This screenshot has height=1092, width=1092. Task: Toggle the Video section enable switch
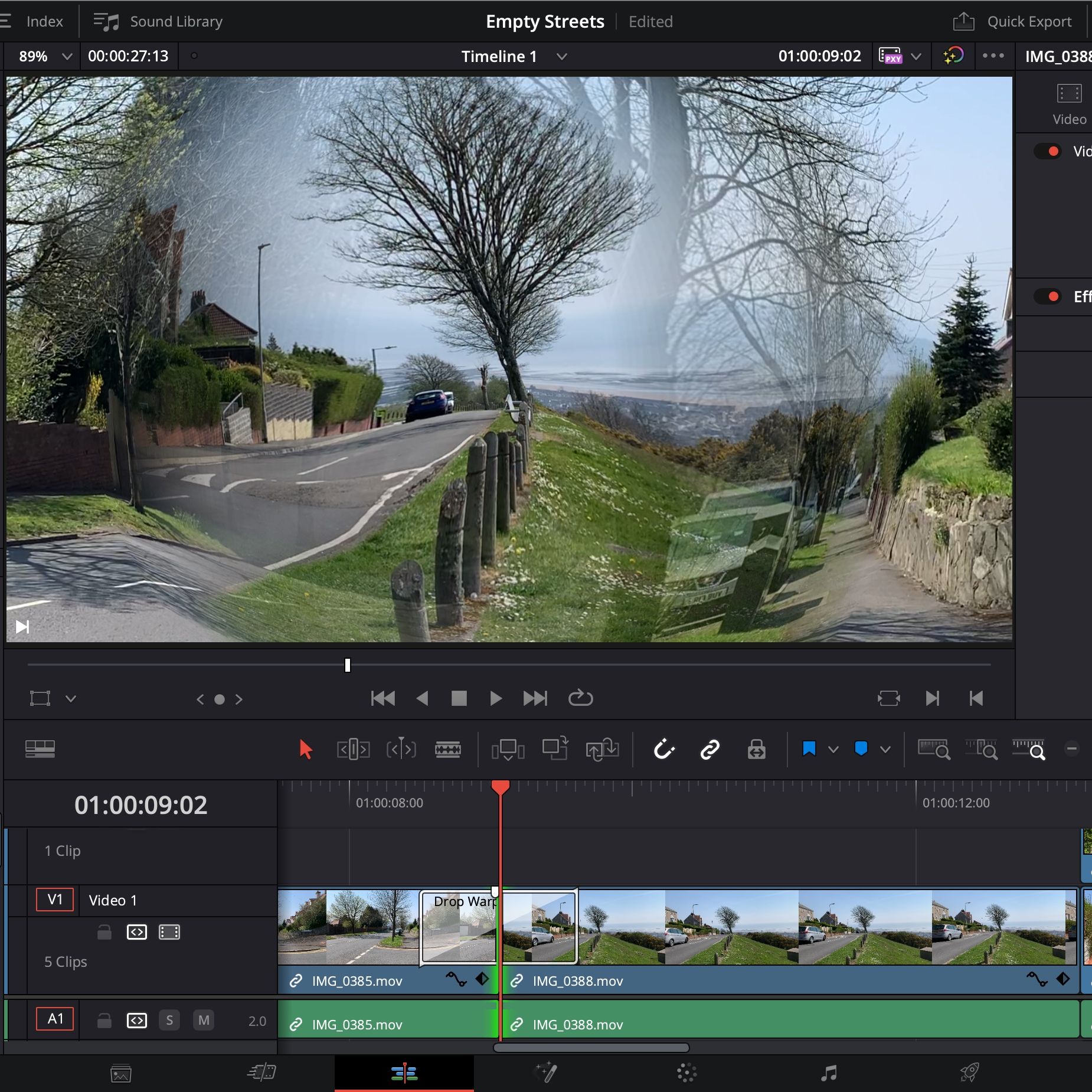tap(1048, 152)
